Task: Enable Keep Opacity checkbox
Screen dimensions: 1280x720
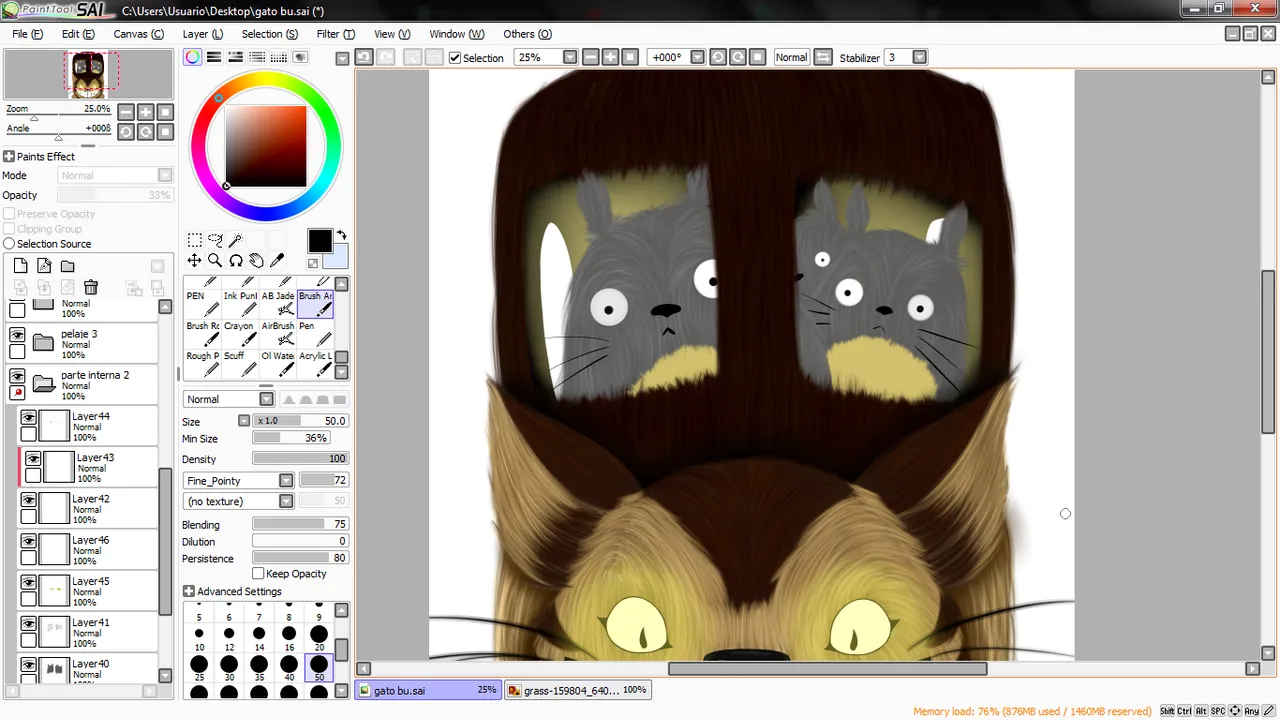Action: 258,574
